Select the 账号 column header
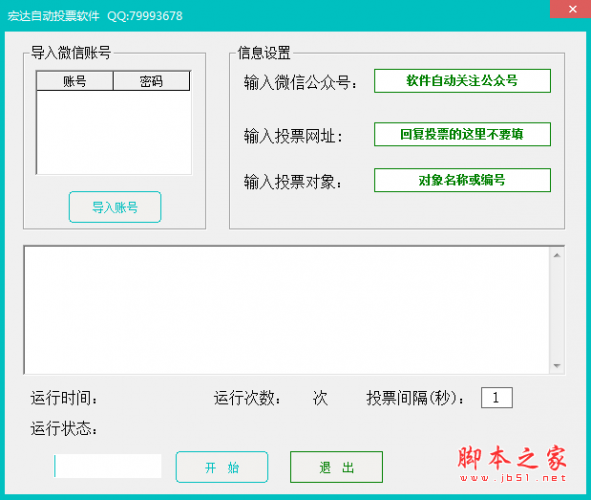The width and height of the screenshot is (591, 500). click(x=75, y=81)
